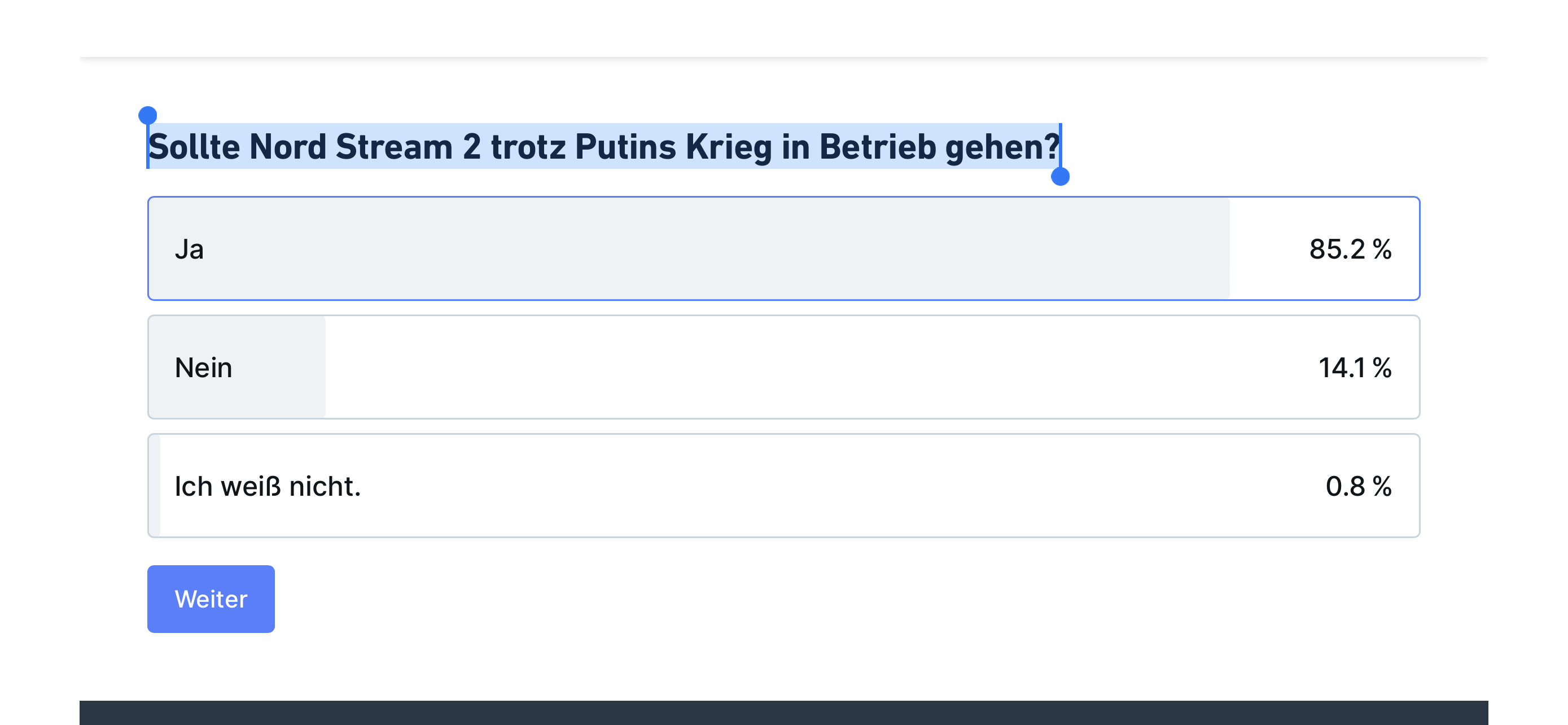The width and height of the screenshot is (1568, 725).
Task: Click the 0.8 % result value
Action: (x=1358, y=486)
